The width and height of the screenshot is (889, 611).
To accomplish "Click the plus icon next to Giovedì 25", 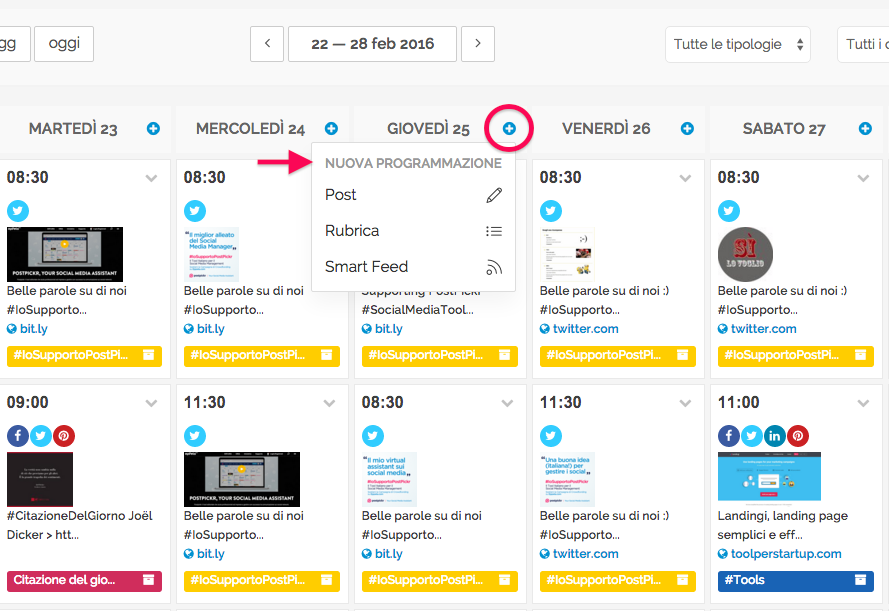I will click(x=509, y=129).
